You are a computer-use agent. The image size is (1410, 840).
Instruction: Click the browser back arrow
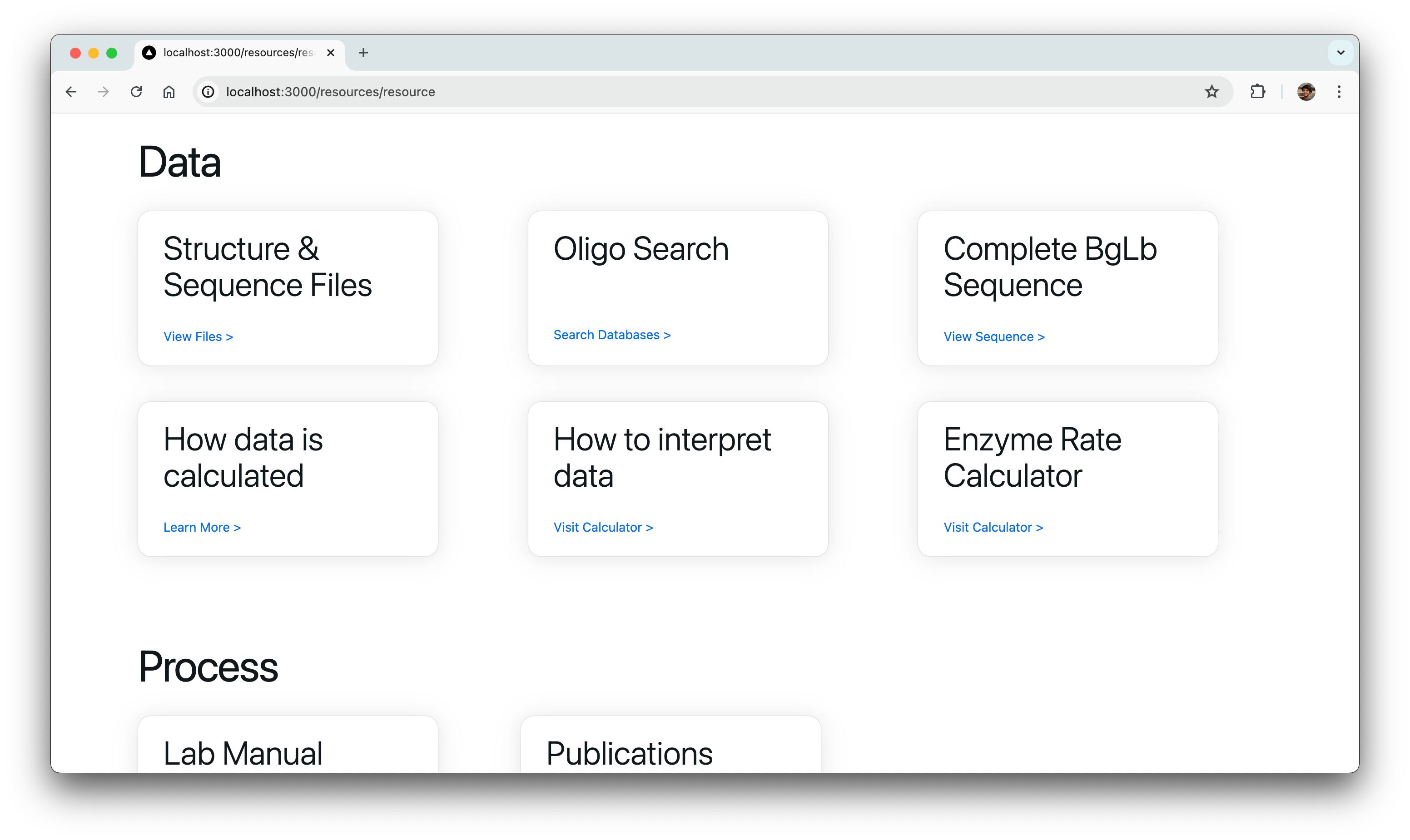click(71, 92)
